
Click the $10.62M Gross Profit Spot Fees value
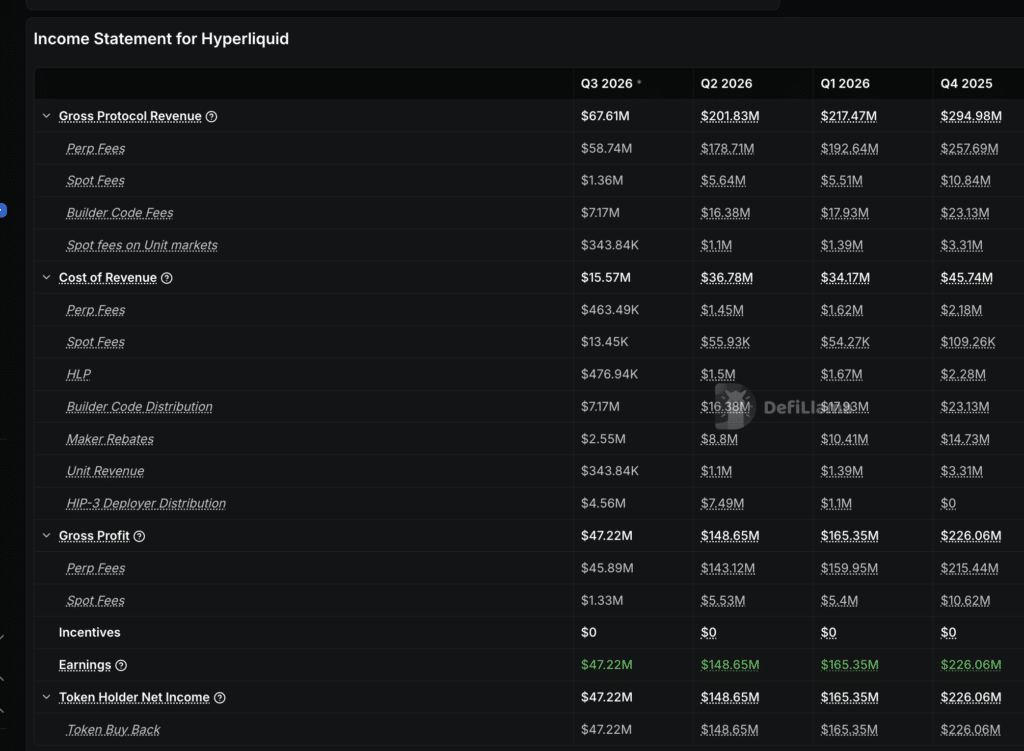pyautogui.click(x=965, y=600)
